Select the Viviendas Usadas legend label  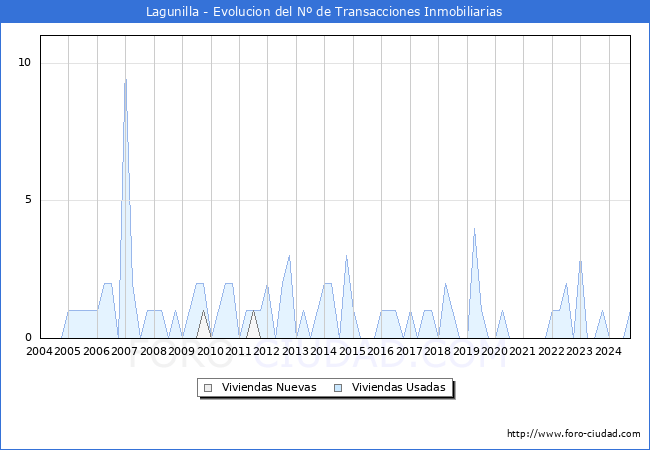(398, 387)
